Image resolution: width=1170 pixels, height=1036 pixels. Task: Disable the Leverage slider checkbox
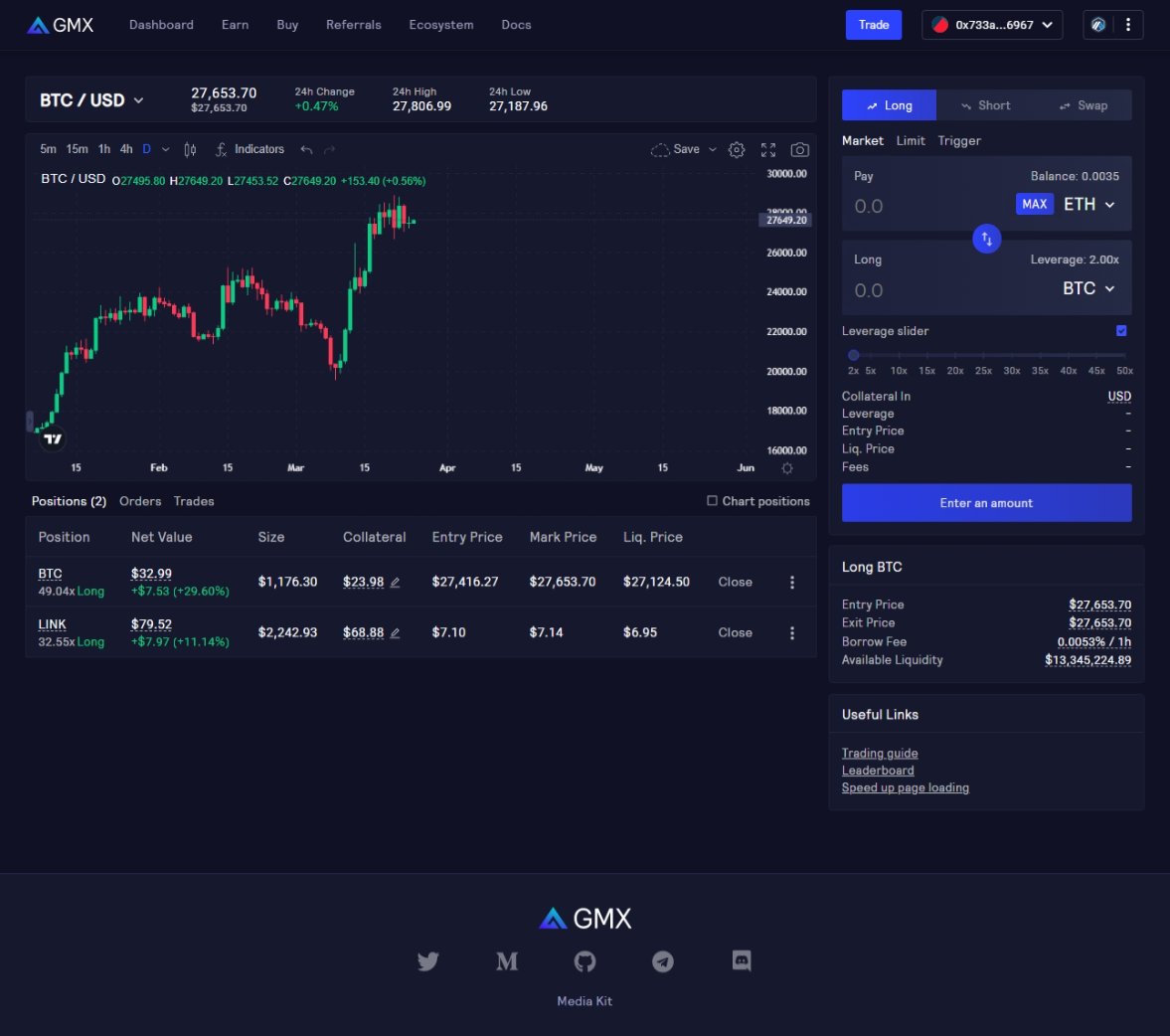click(x=1121, y=330)
